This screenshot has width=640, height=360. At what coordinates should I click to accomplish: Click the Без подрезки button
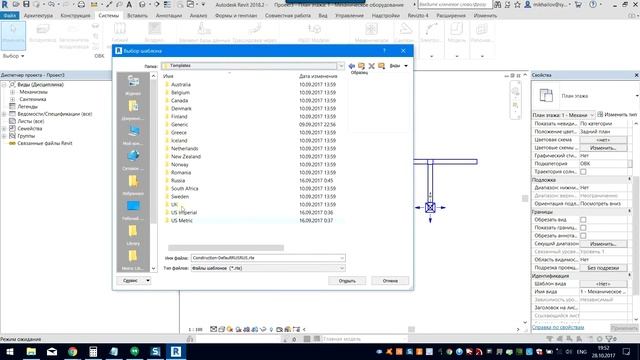[x=603, y=268]
